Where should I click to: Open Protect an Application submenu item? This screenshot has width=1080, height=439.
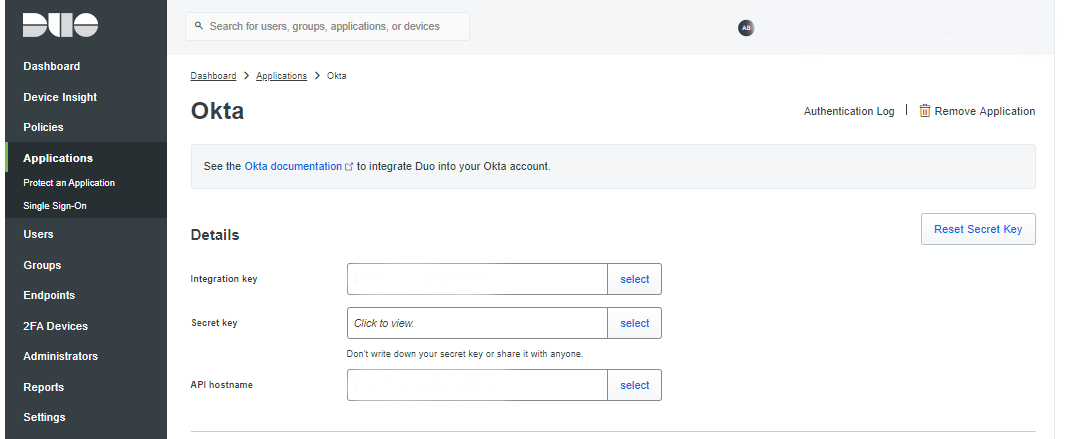pyautogui.click(x=69, y=183)
